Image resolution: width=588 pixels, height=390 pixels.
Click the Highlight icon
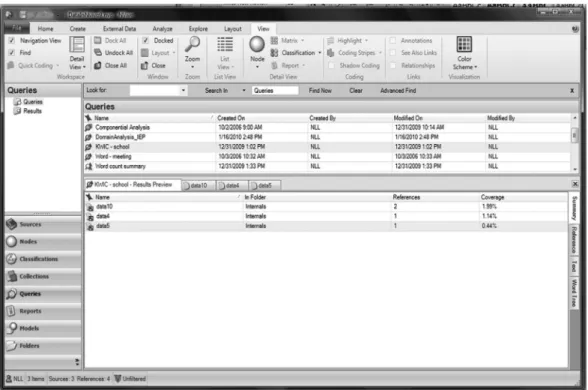pyautogui.click(x=330, y=40)
